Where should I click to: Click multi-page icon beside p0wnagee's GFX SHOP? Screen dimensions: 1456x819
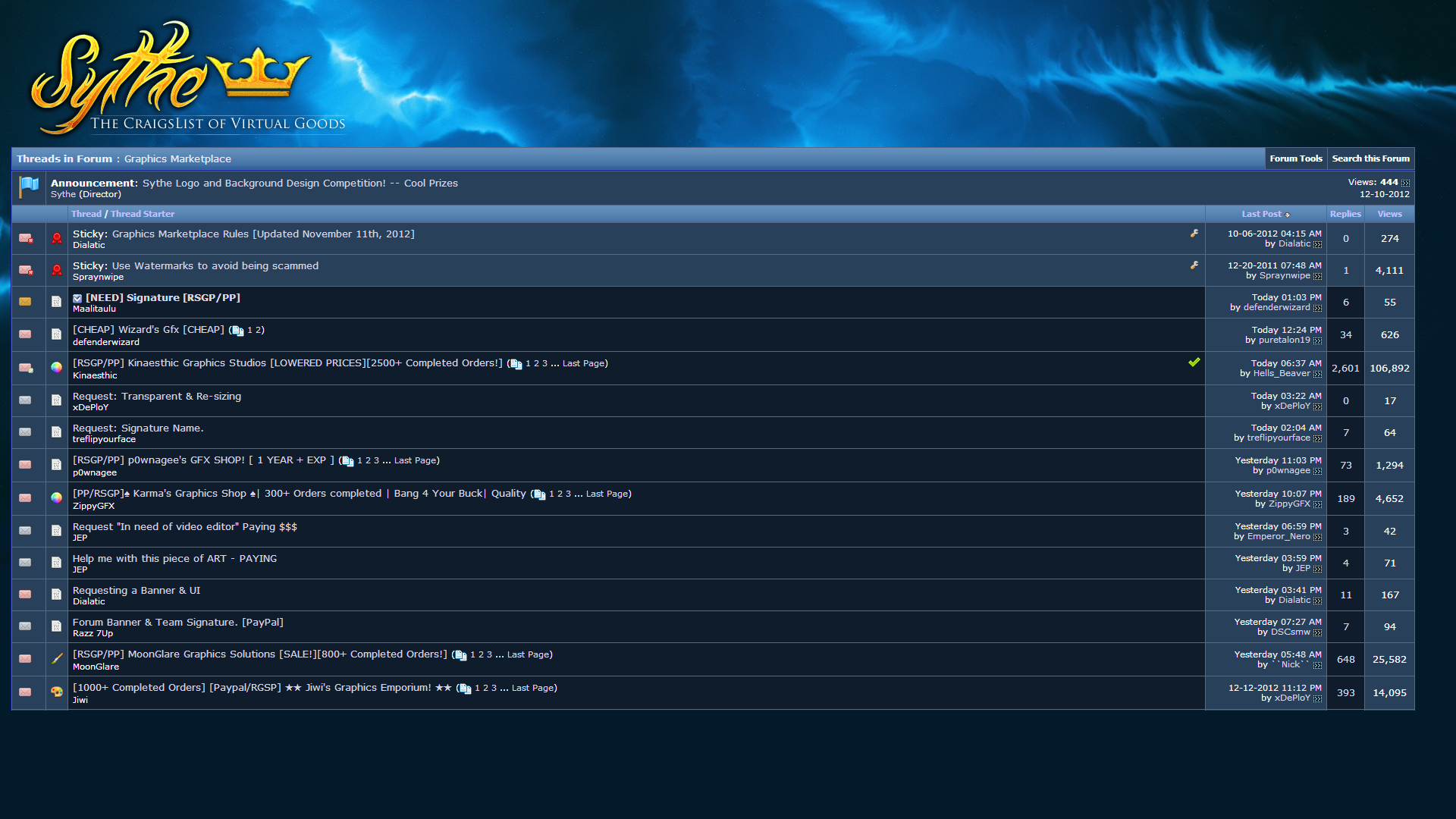[348, 461]
